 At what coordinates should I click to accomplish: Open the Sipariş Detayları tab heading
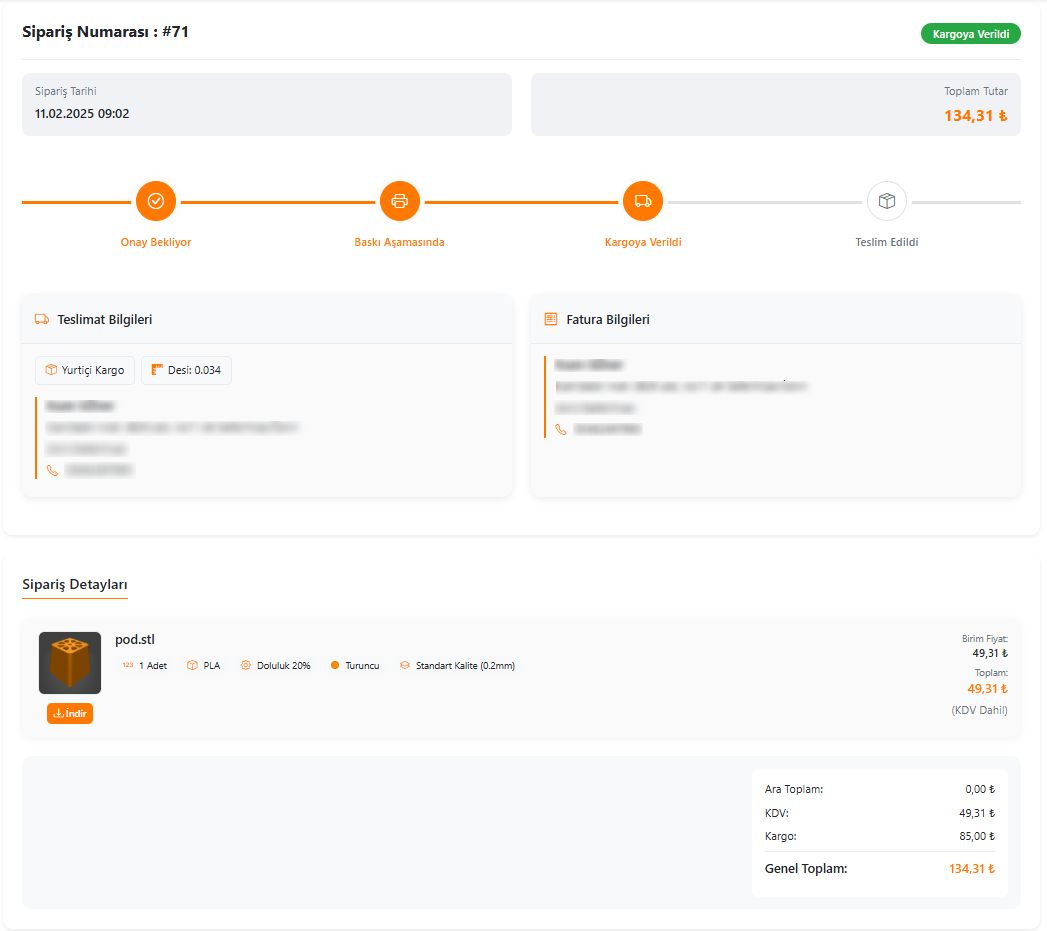[75, 585]
